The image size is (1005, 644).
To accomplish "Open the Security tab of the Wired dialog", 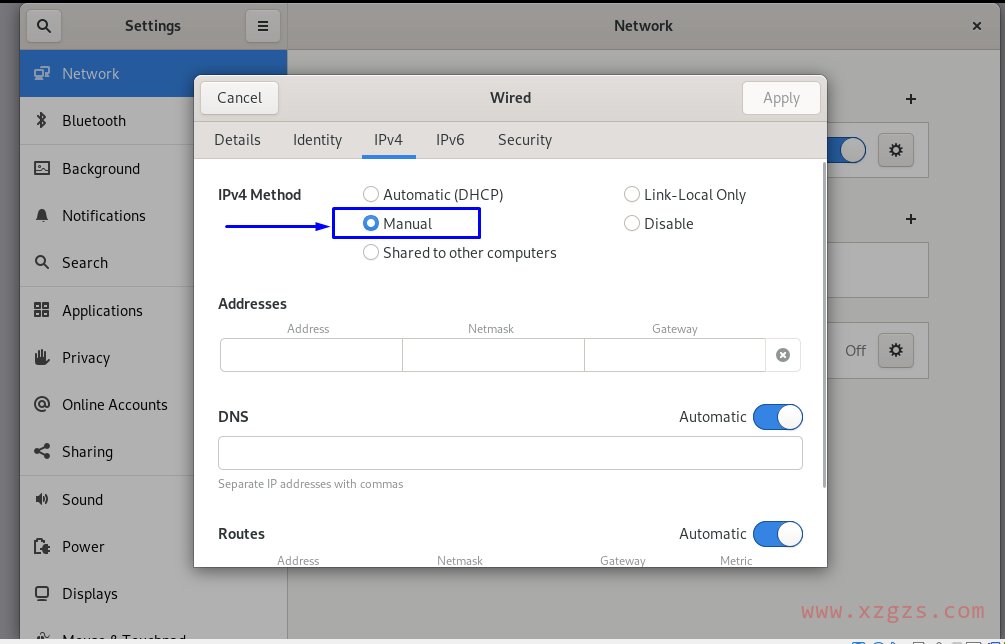I will (x=524, y=140).
